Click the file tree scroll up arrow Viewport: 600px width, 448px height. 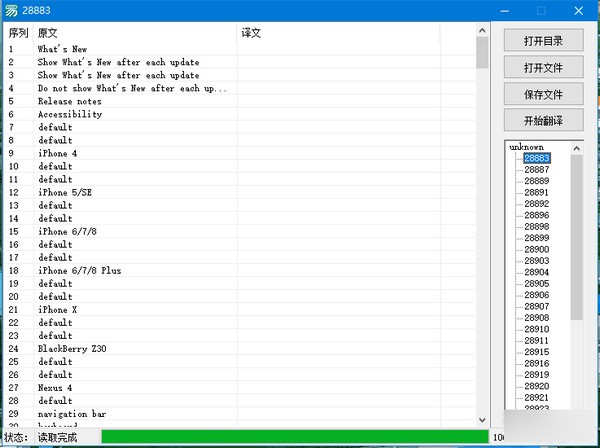pos(577,148)
